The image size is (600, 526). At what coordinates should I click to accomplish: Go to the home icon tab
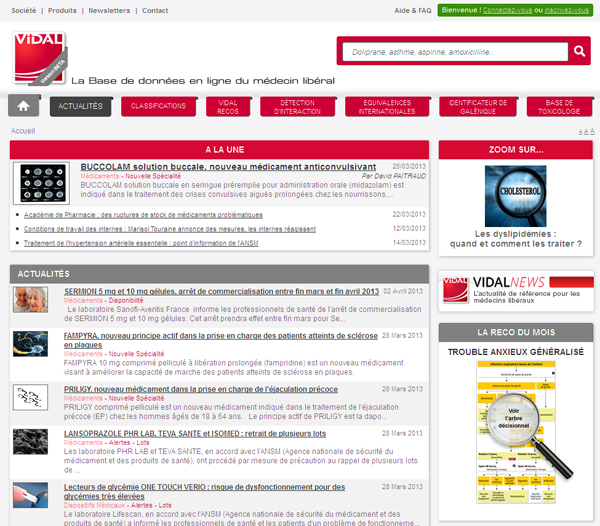coord(24,106)
